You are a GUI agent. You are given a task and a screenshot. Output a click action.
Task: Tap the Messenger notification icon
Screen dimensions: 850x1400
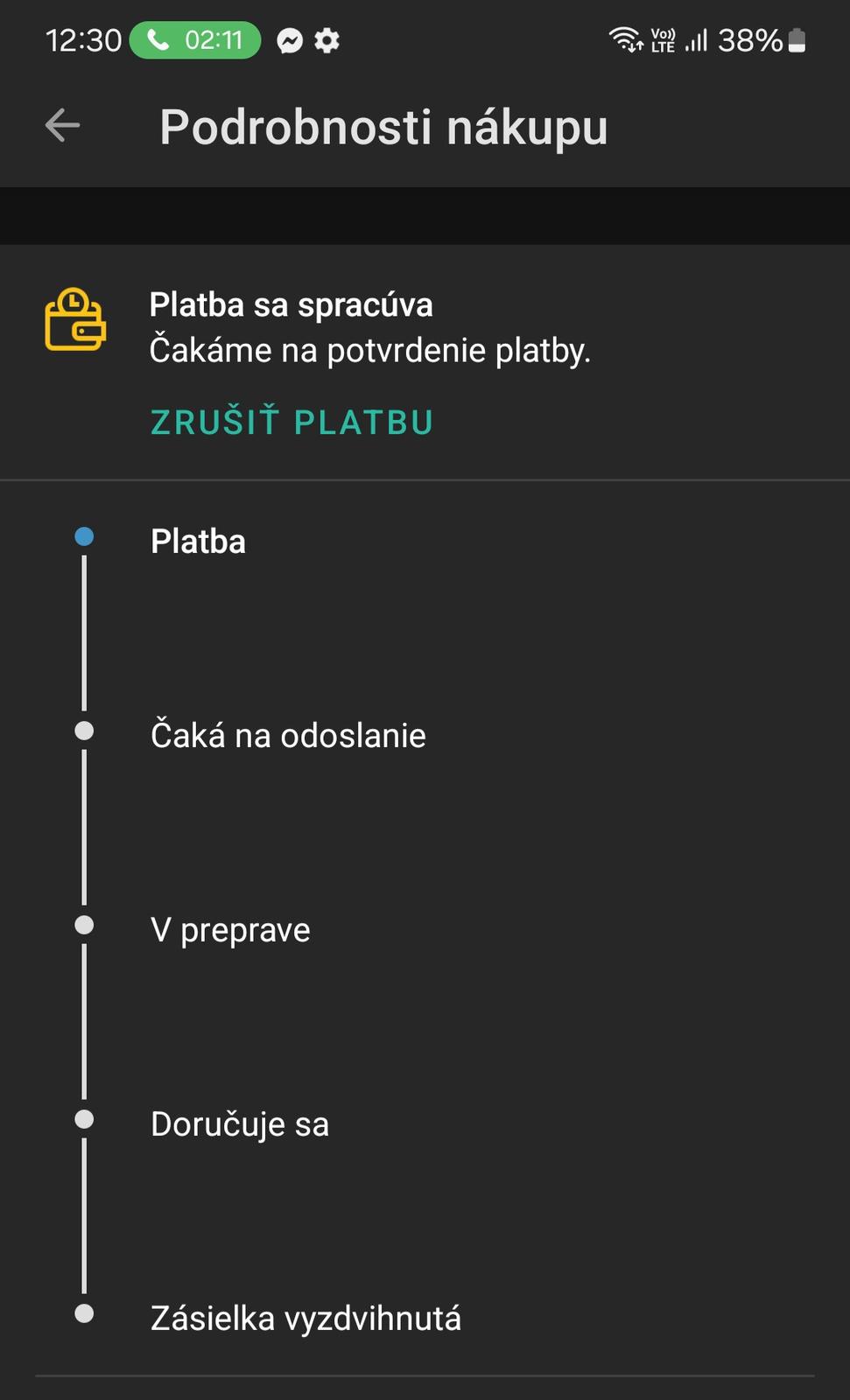[x=290, y=40]
